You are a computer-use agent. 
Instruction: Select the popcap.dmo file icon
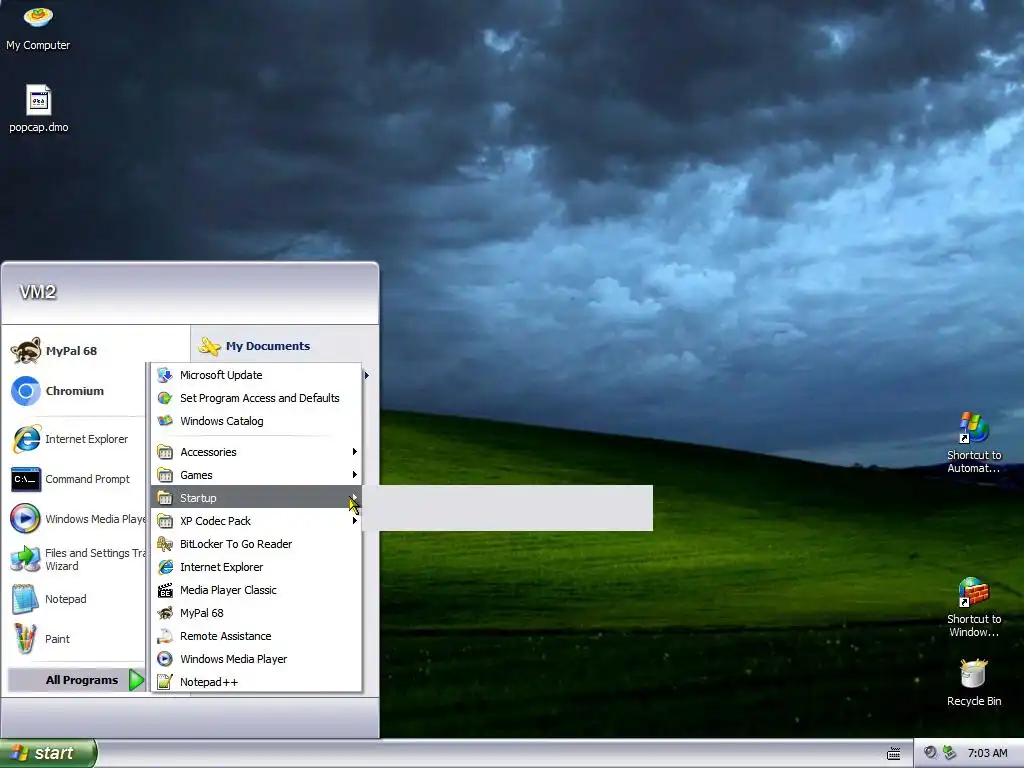39,108
